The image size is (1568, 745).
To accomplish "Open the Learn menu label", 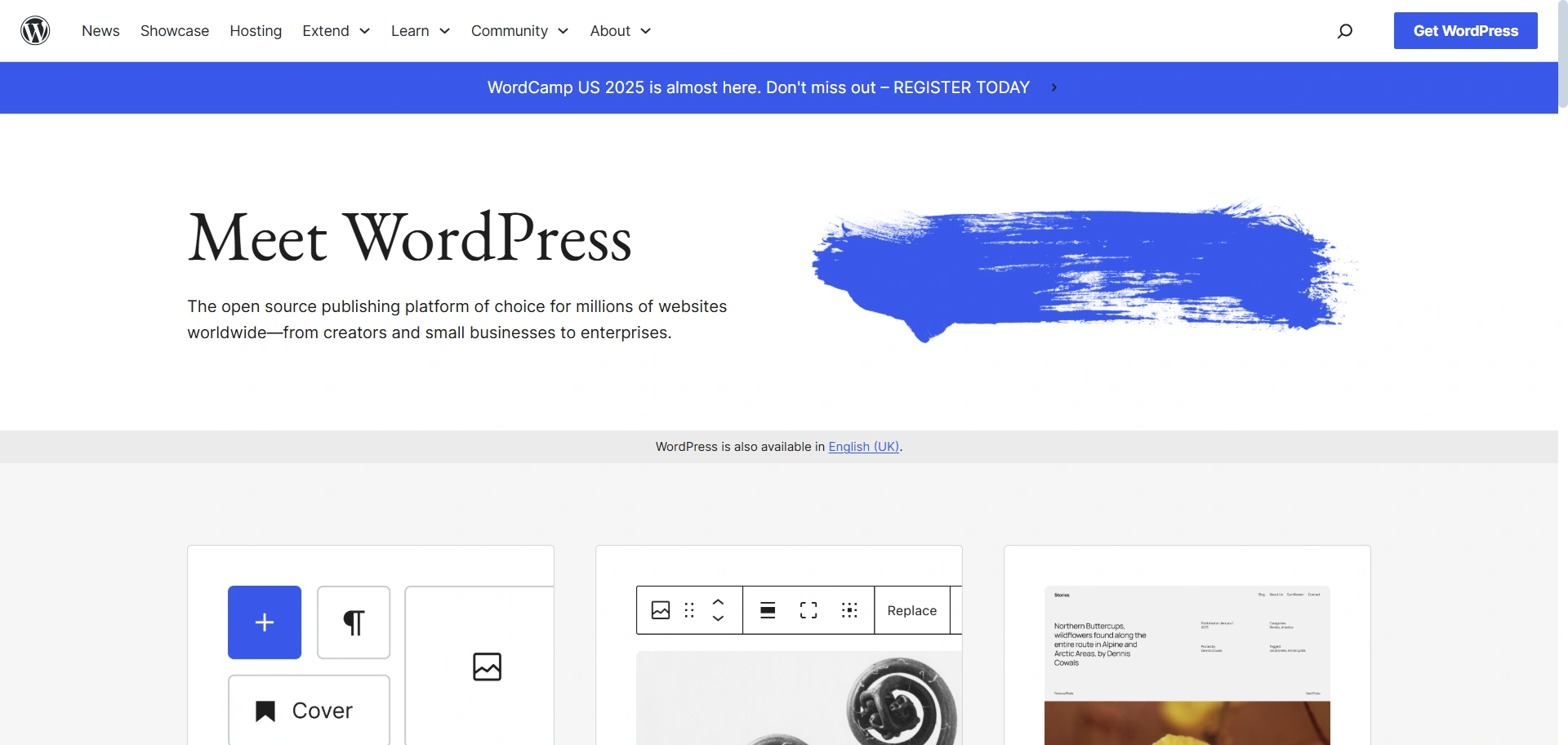I will [x=410, y=31].
